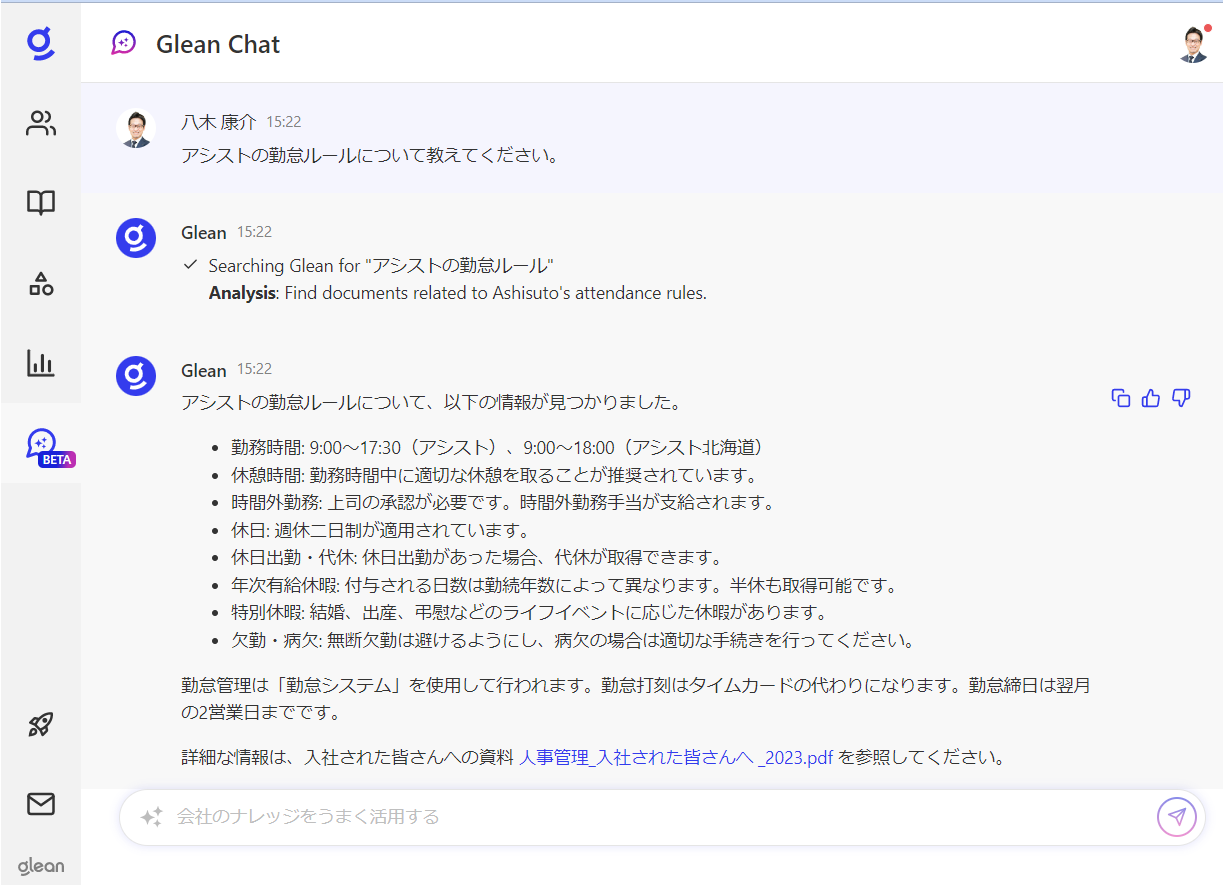Open the Knowledge book icon in sidebar
This screenshot has width=1223, height=885.
coord(41,203)
